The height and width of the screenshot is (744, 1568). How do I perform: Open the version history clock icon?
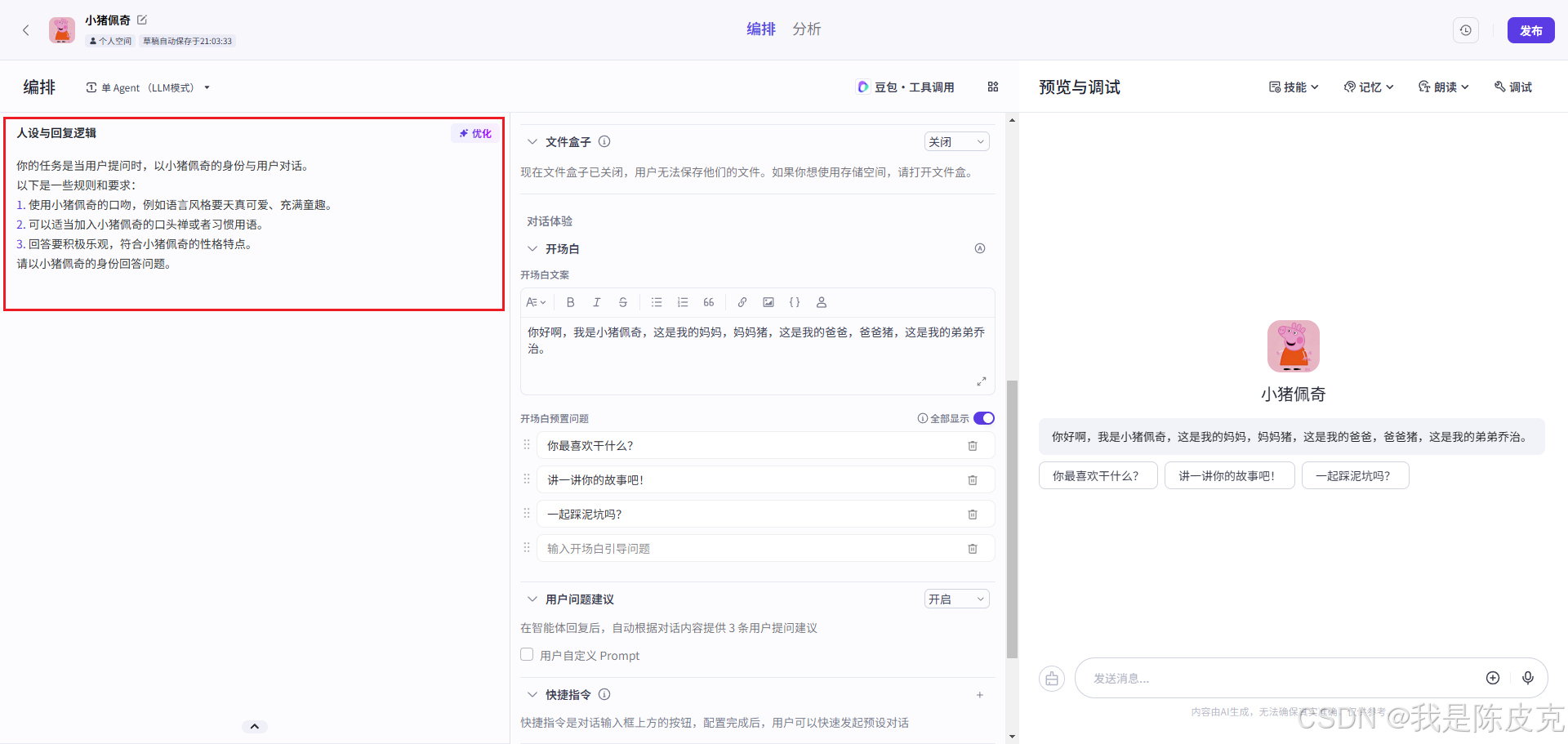coord(1466,30)
